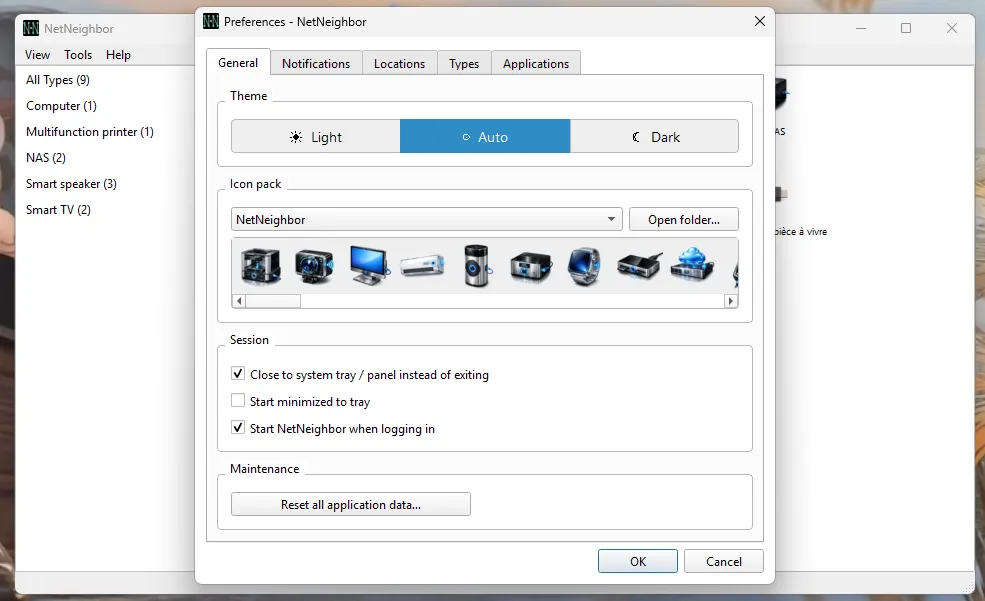Maximize the NetNeighbor main window
Screen dimensions: 985x601
tap(906, 28)
